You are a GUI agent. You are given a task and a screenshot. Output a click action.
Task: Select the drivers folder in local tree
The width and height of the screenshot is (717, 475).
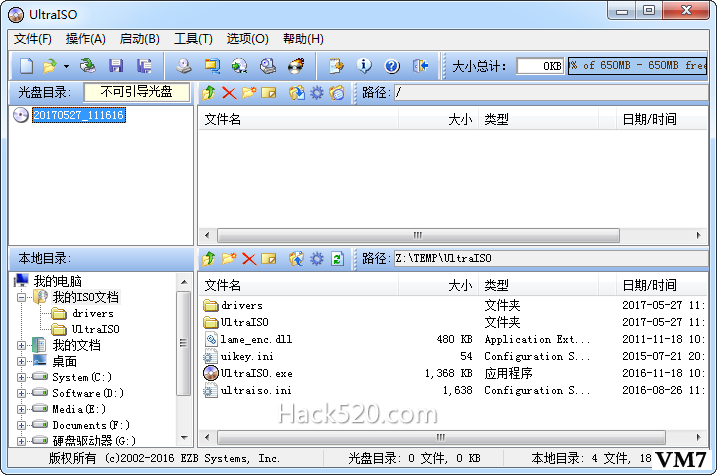[x=93, y=314]
